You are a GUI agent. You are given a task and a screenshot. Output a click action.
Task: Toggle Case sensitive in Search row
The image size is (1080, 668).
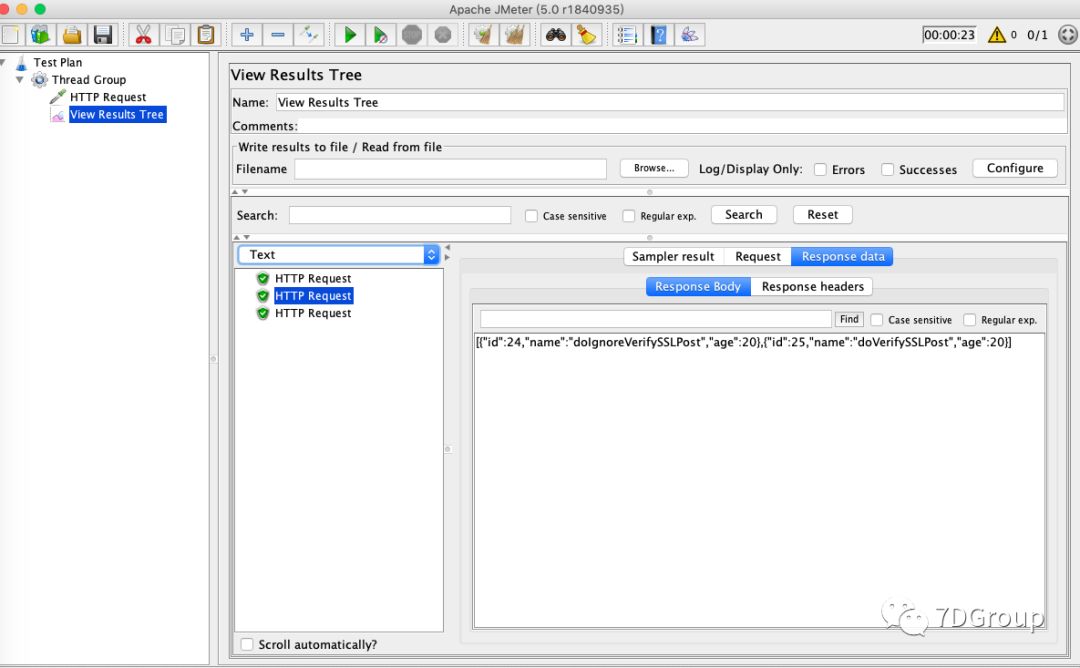[x=531, y=216]
